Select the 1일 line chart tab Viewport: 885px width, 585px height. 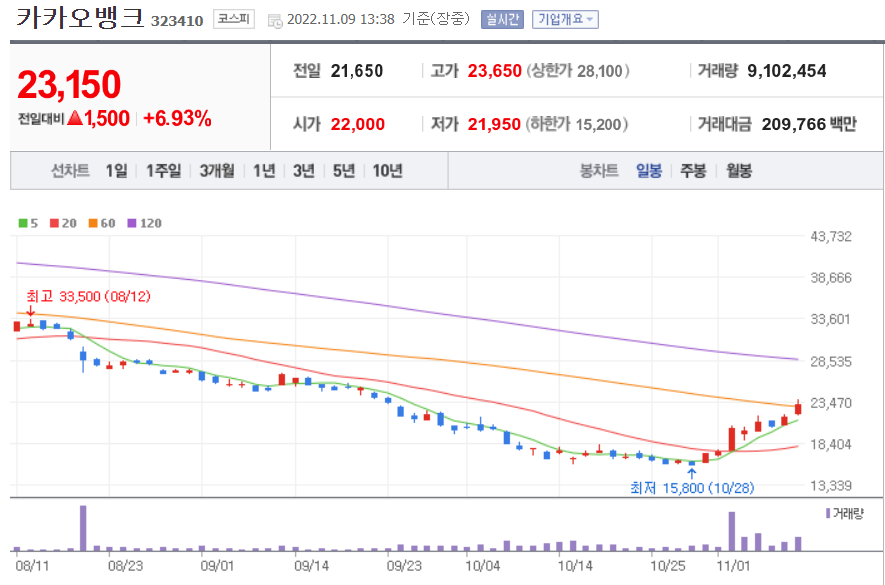[117, 171]
